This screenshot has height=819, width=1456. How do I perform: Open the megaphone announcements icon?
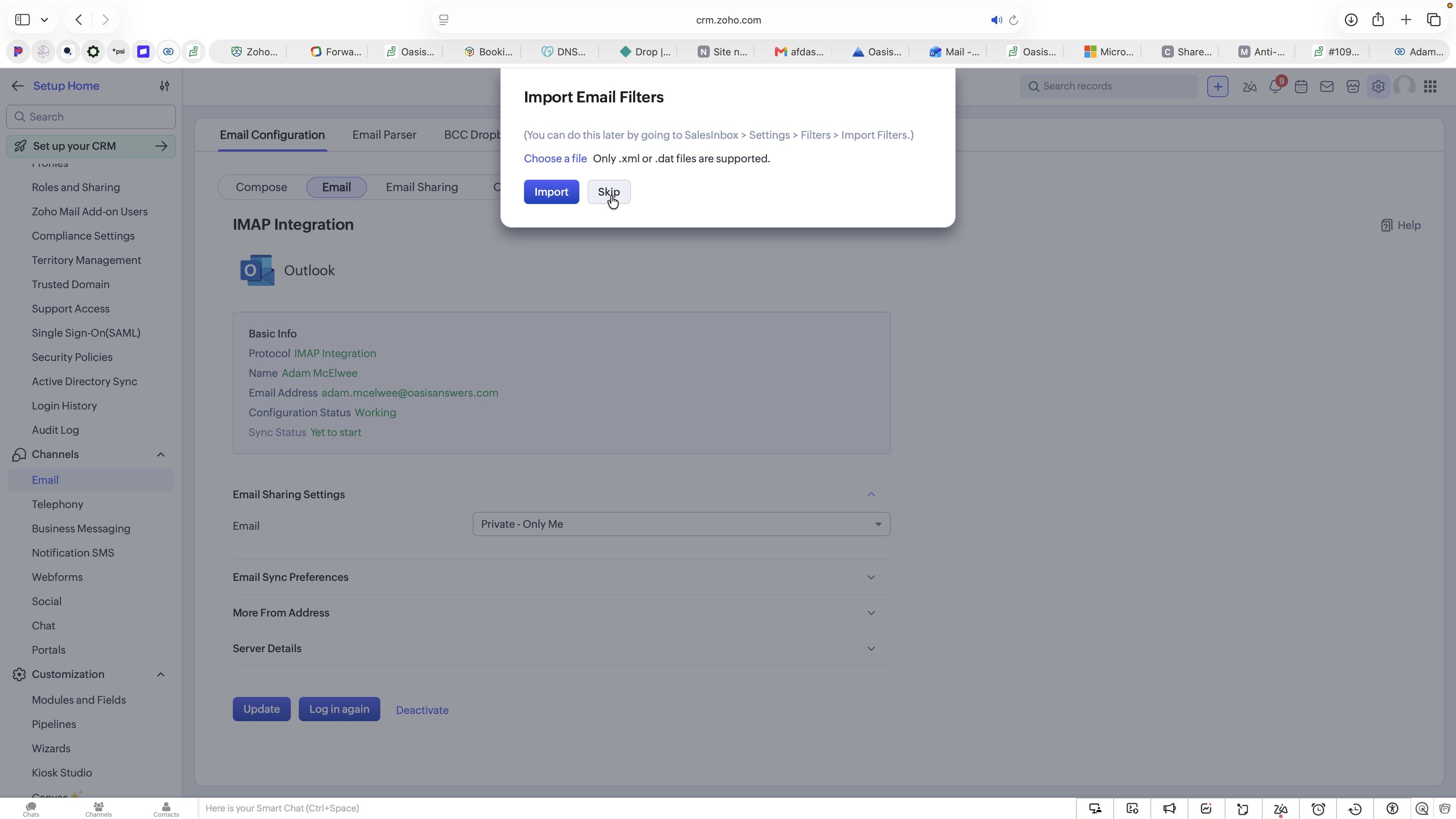tap(1169, 809)
